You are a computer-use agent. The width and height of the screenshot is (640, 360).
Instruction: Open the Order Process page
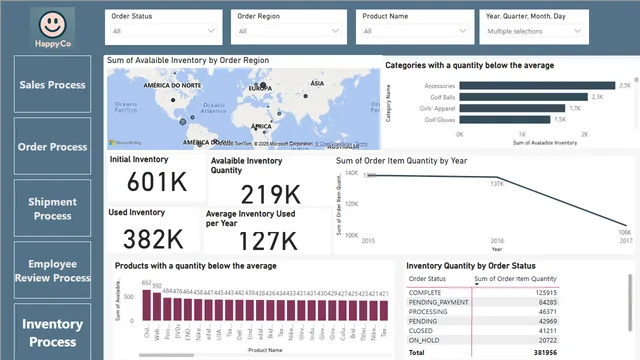pyautogui.click(x=52, y=146)
